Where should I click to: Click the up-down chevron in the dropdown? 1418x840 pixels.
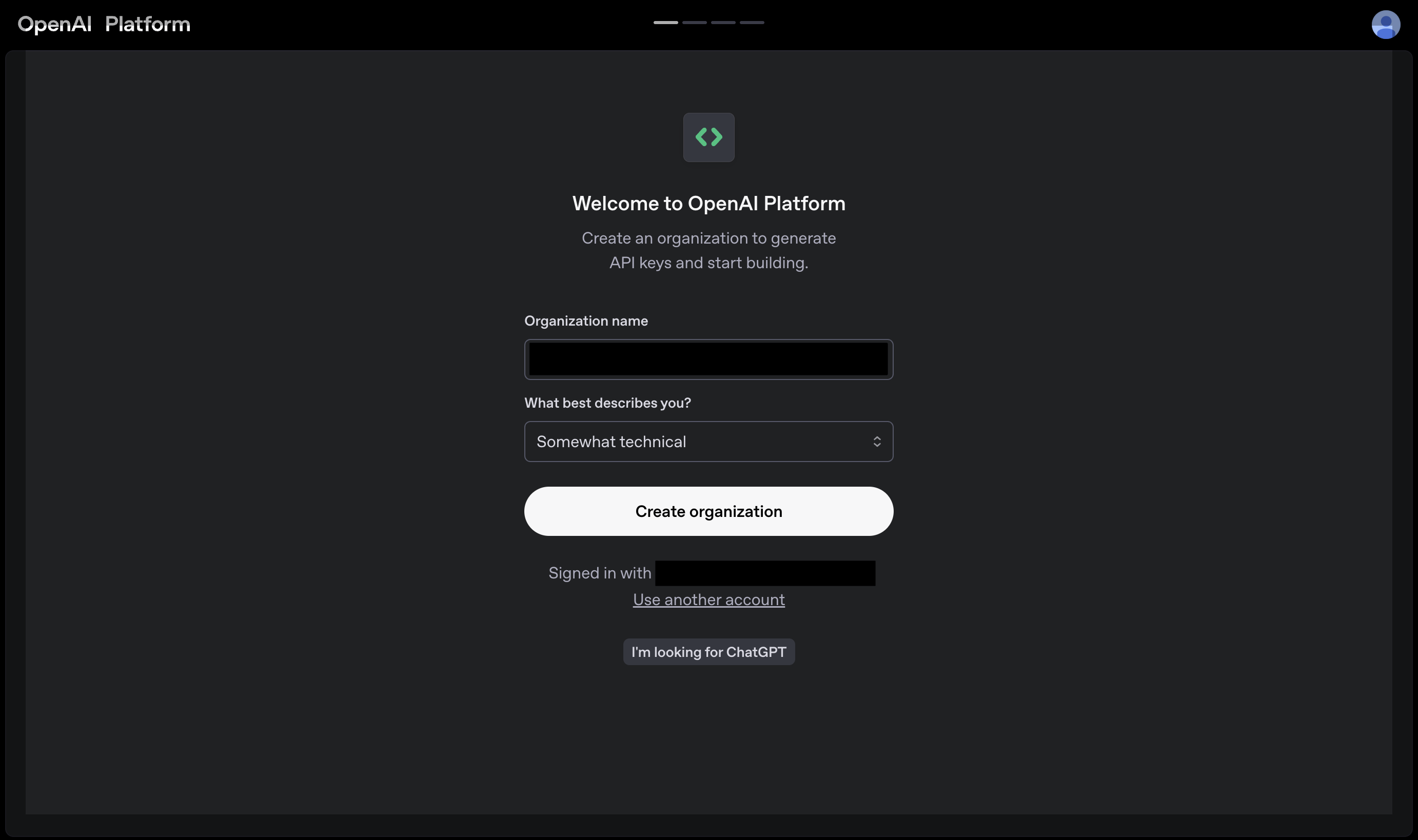[877, 442]
